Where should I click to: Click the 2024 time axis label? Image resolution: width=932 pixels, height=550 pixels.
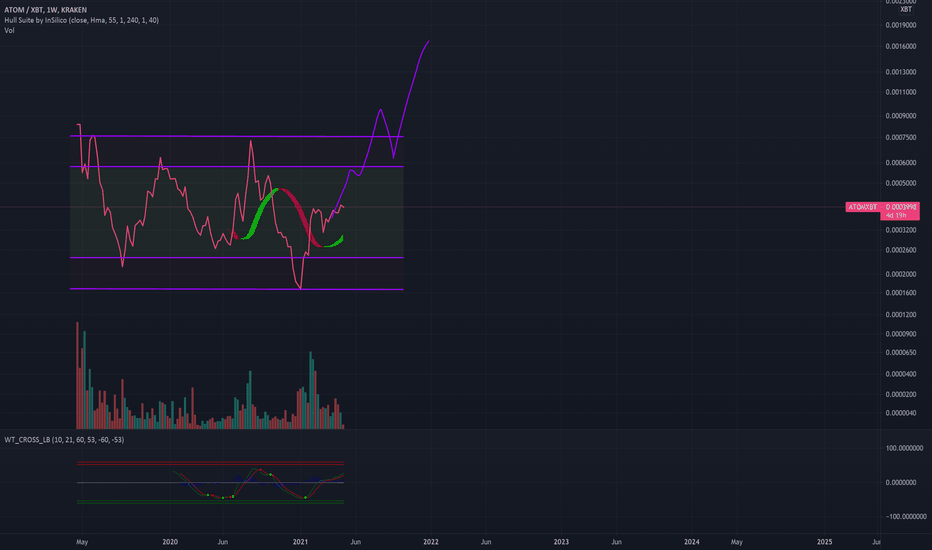click(x=691, y=542)
